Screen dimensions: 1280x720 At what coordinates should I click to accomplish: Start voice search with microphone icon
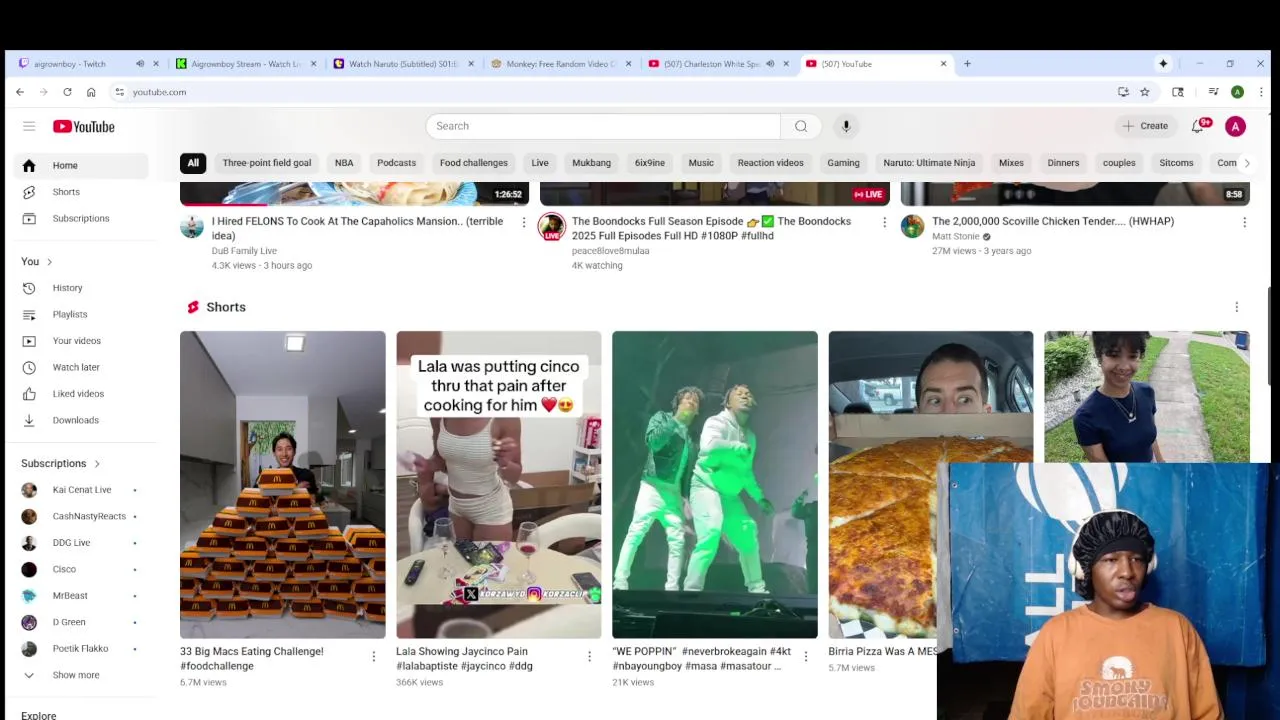pos(846,126)
